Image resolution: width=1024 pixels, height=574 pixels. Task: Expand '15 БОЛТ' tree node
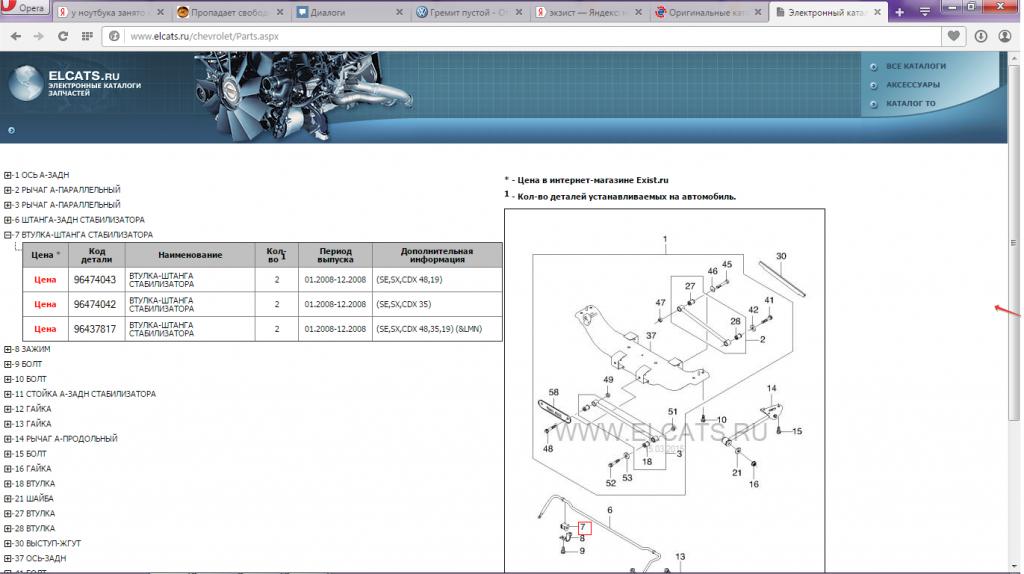8,454
